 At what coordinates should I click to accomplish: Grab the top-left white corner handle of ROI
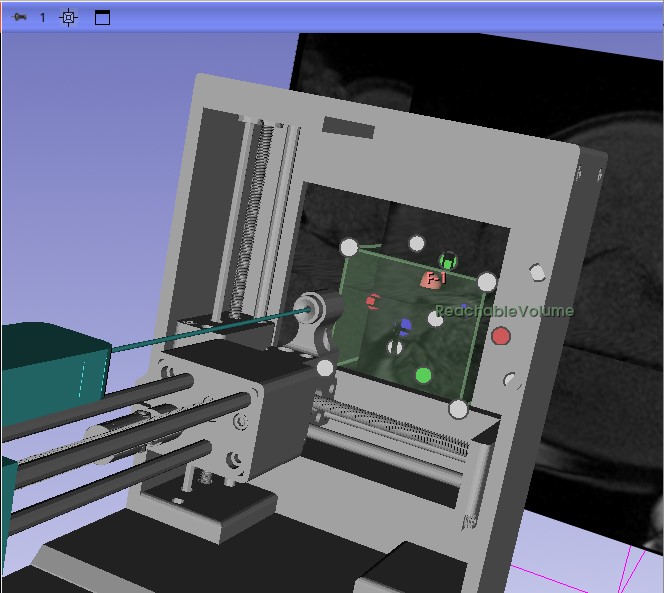tap(349, 247)
